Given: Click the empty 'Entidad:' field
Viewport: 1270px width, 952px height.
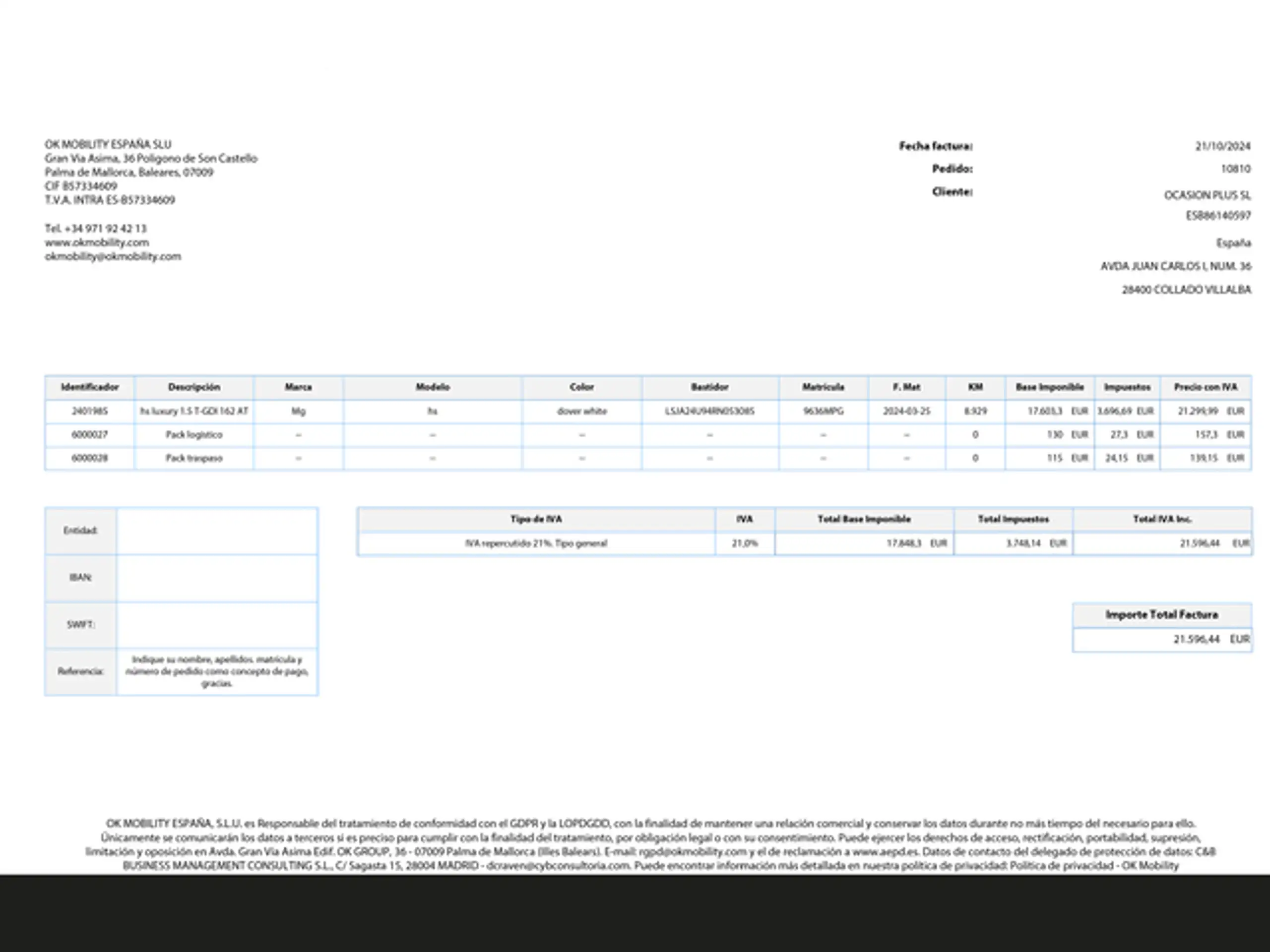Looking at the screenshot, I should click(x=217, y=531).
